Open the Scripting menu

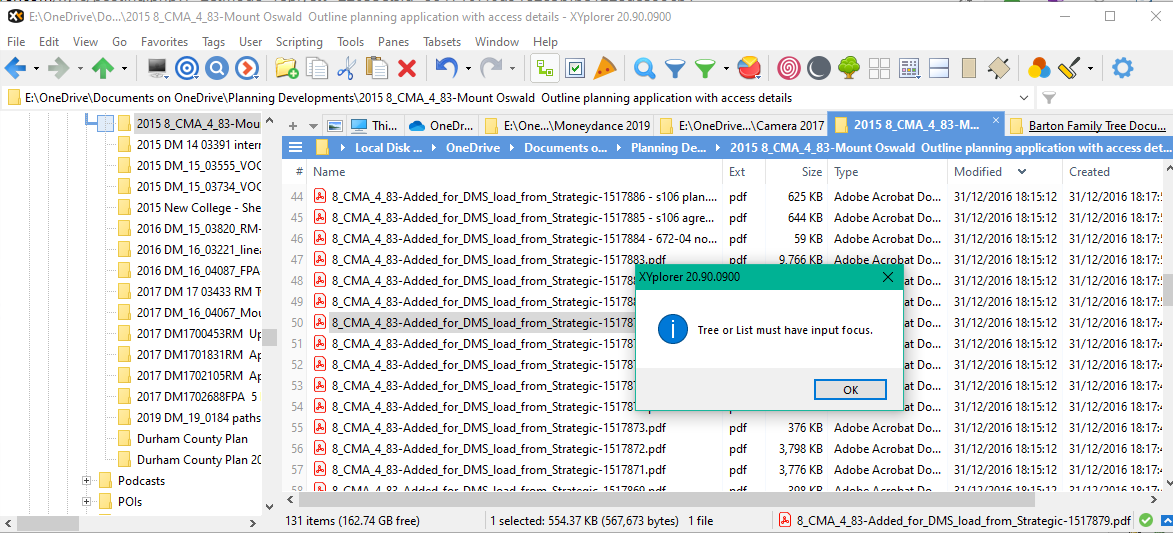click(299, 42)
